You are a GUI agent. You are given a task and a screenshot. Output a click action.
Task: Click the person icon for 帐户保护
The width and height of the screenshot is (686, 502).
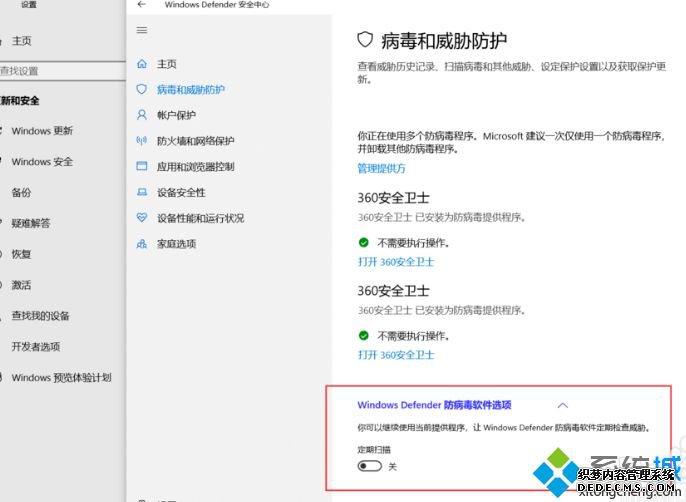[142, 115]
